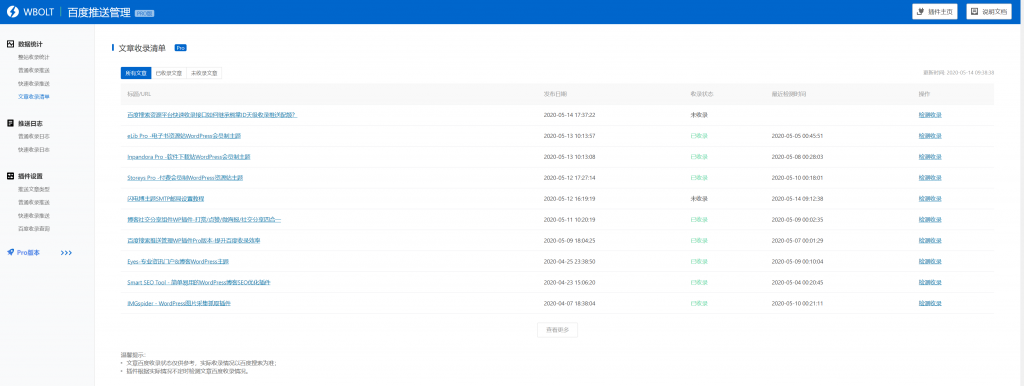
Task: Open the eLib Pro article link
Action: pyautogui.click(x=185, y=136)
